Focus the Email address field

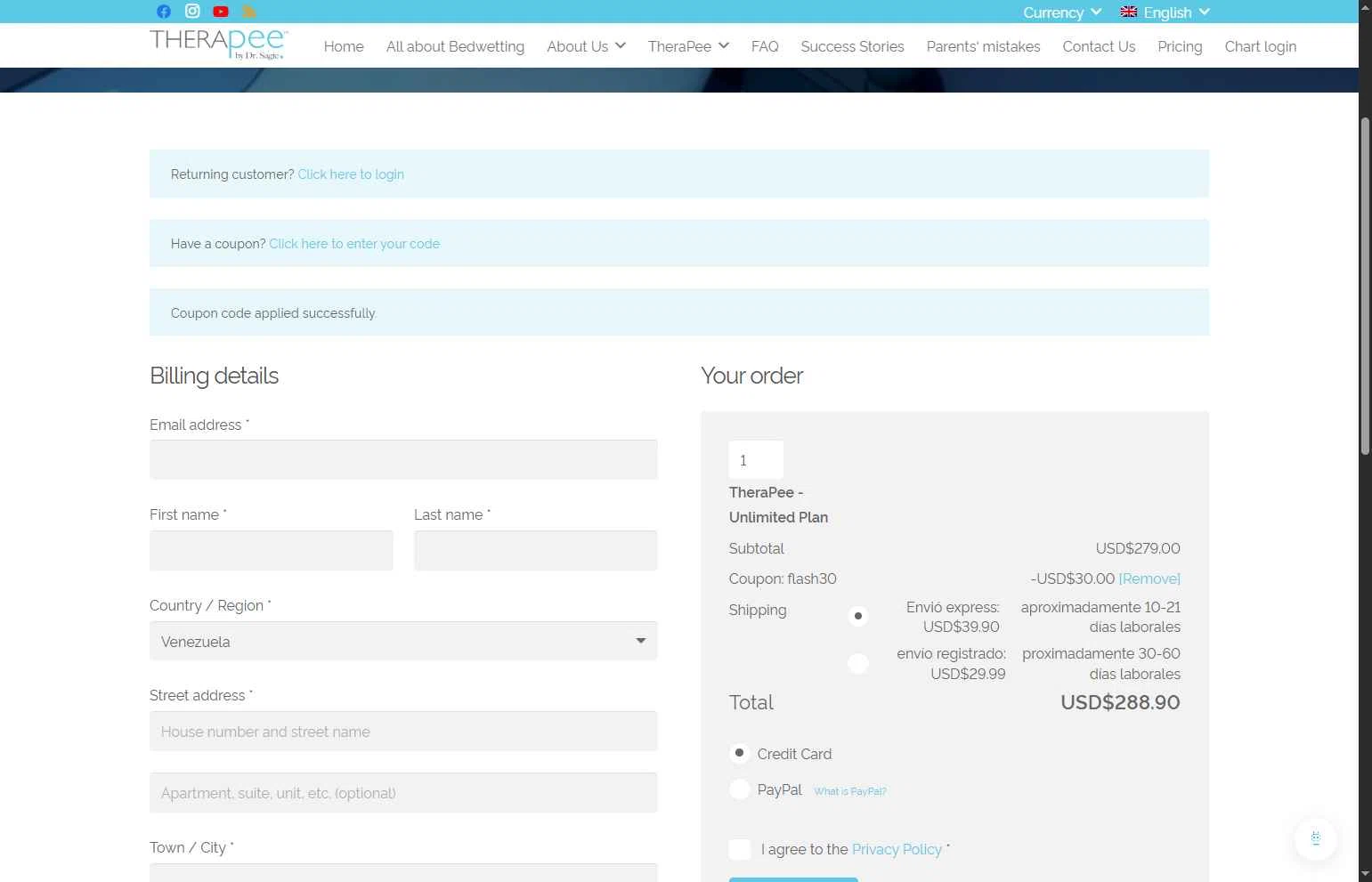click(x=403, y=459)
